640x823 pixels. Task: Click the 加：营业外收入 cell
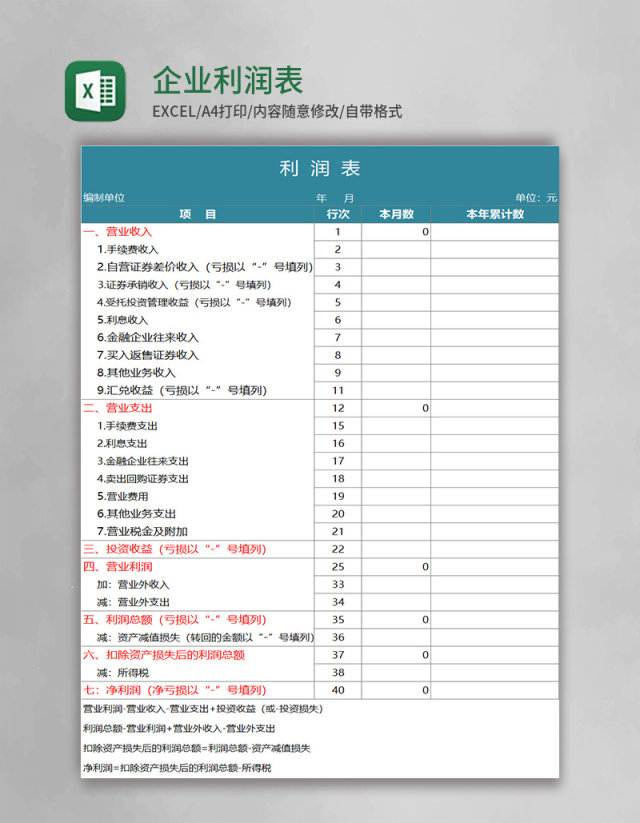(198, 585)
